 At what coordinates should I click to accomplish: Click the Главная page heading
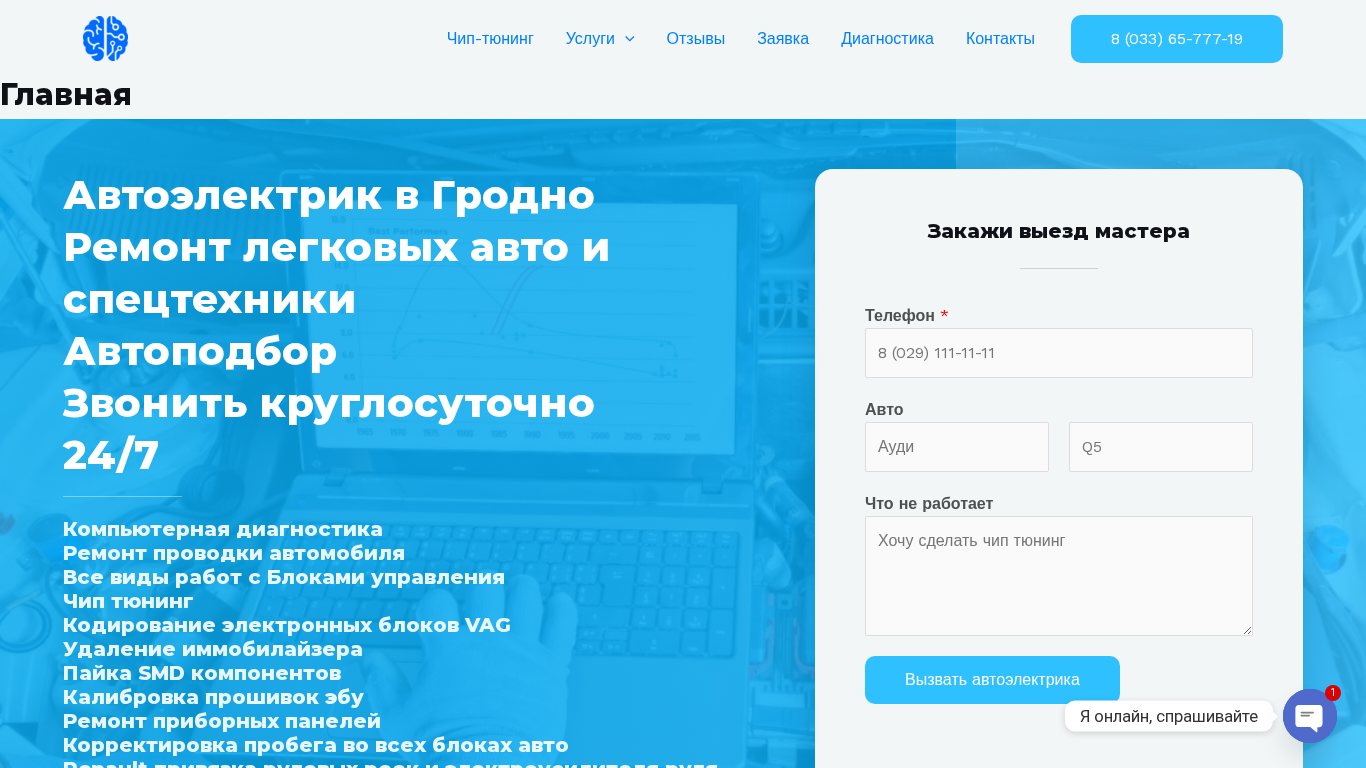pyautogui.click(x=66, y=95)
